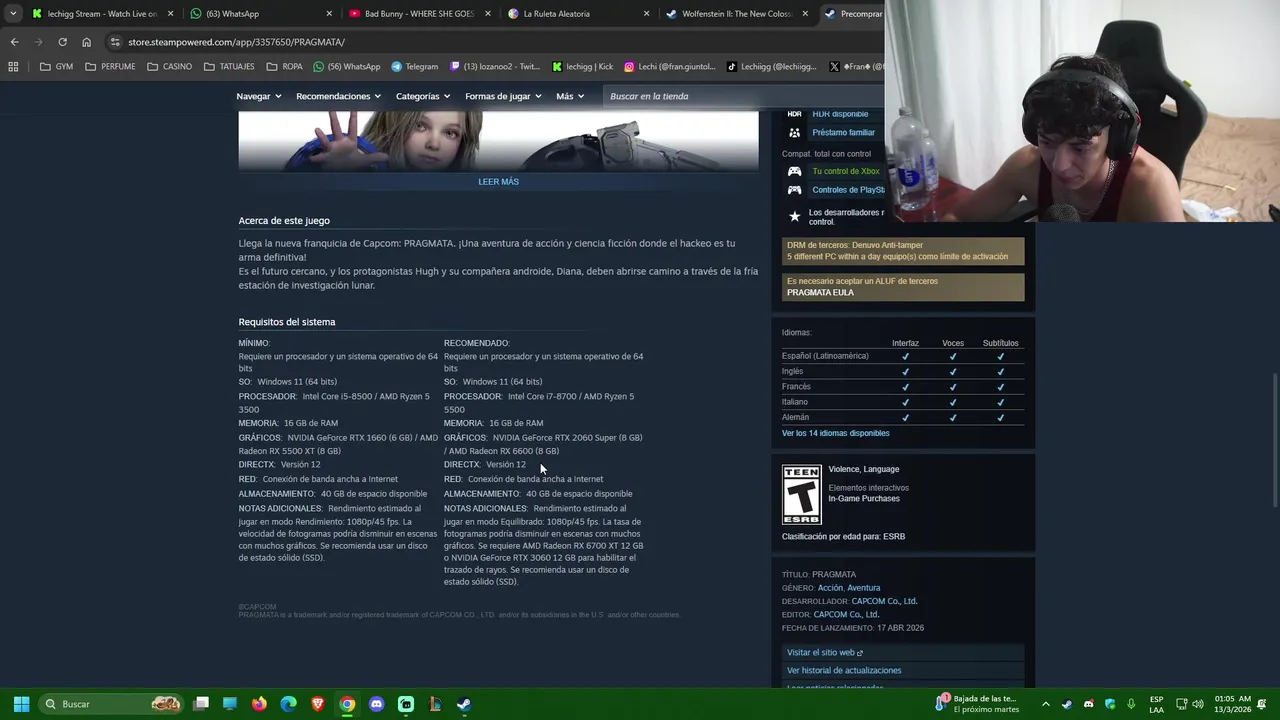Open the Windows Start menu
The width and height of the screenshot is (1280, 720).
point(21,704)
